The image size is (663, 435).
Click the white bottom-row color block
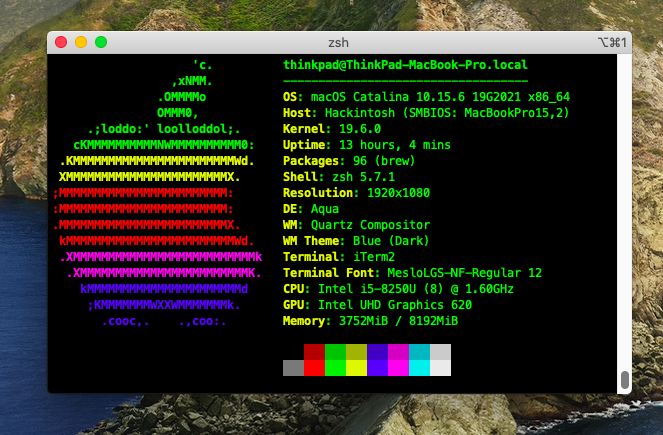coord(441,368)
